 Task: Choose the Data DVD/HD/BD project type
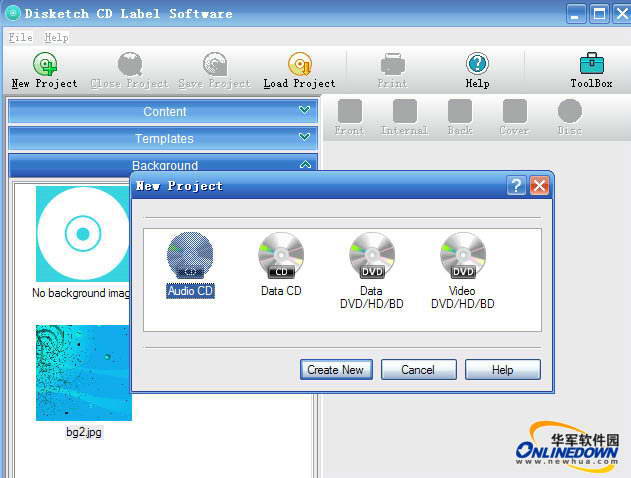[372, 271]
